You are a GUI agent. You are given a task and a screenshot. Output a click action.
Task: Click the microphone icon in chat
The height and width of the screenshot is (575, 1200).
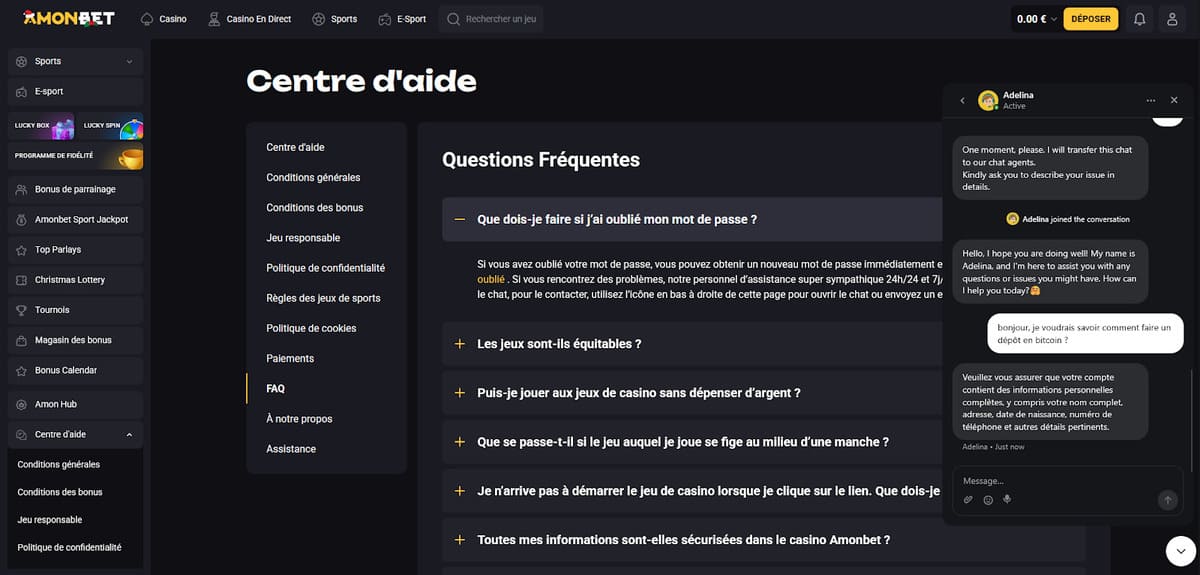pos(1007,500)
